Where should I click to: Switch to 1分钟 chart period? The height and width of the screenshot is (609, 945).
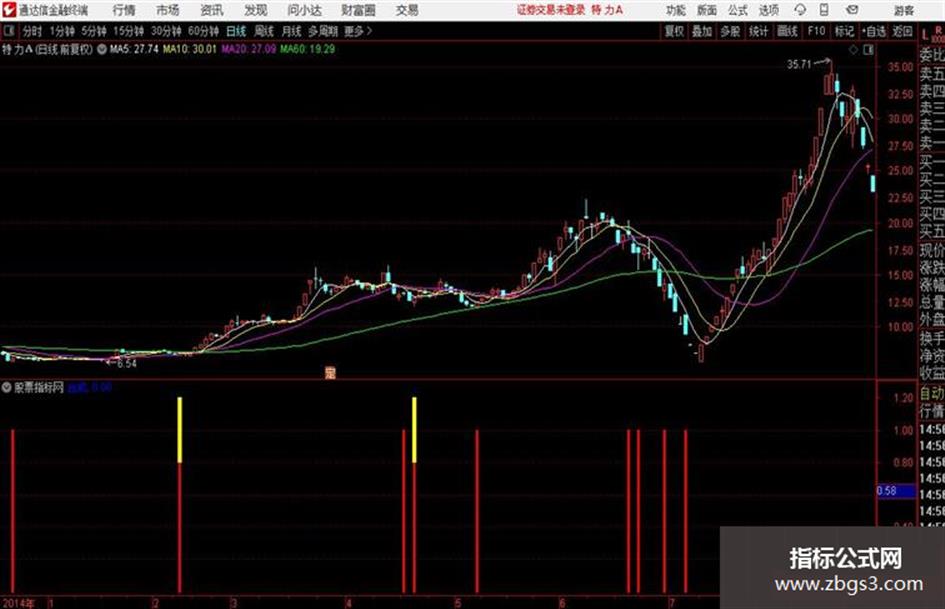(x=62, y=31)
